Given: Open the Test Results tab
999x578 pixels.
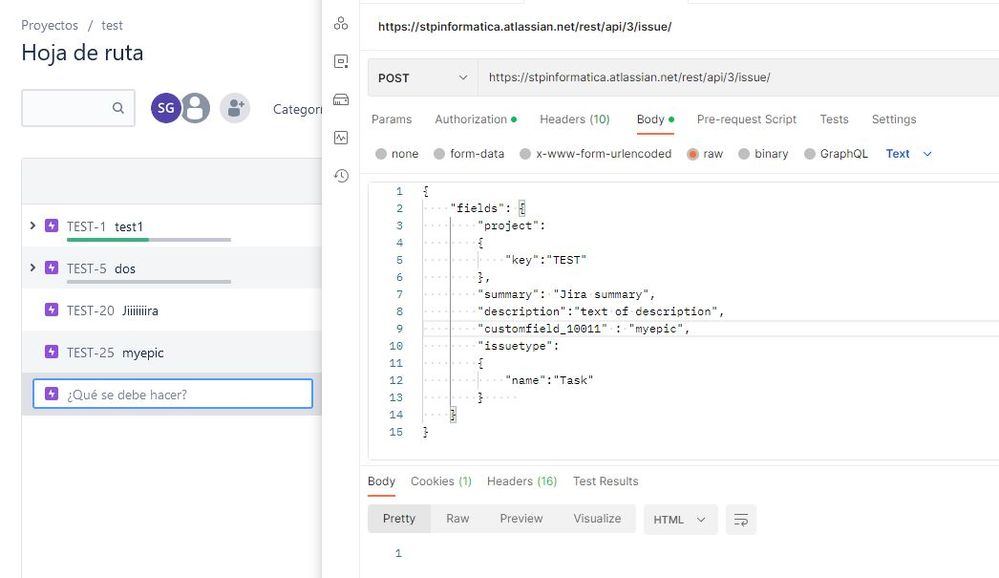Looking at the screenshot, I should click(605, 481).
